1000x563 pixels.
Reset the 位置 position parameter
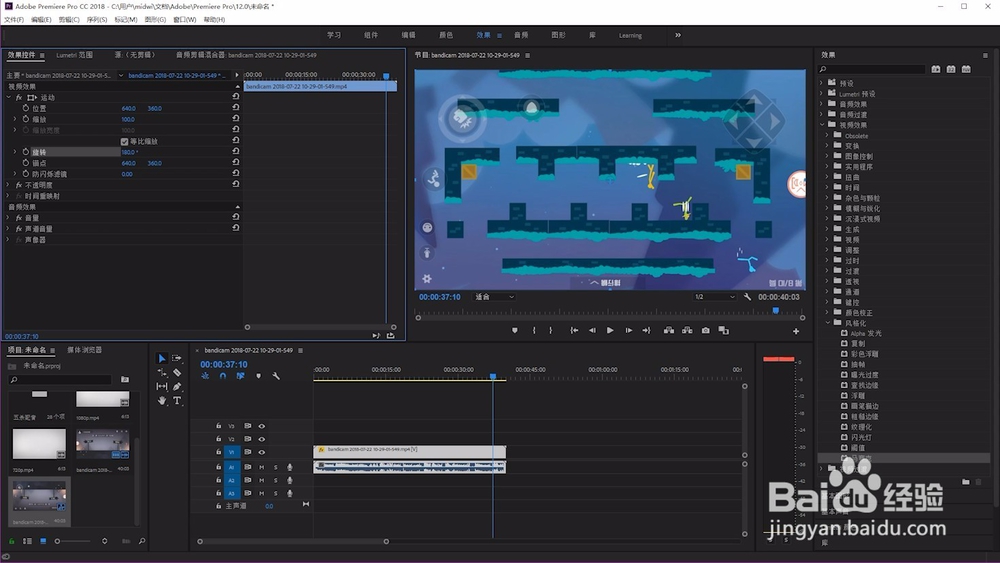235,108
